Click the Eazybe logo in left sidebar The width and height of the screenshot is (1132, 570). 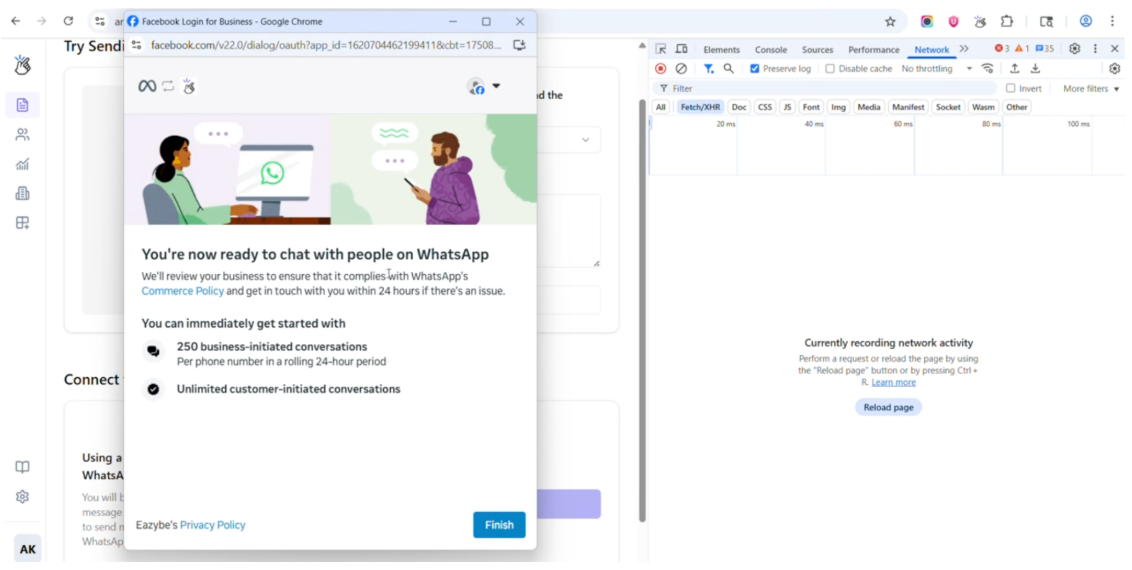coord(22,66)
